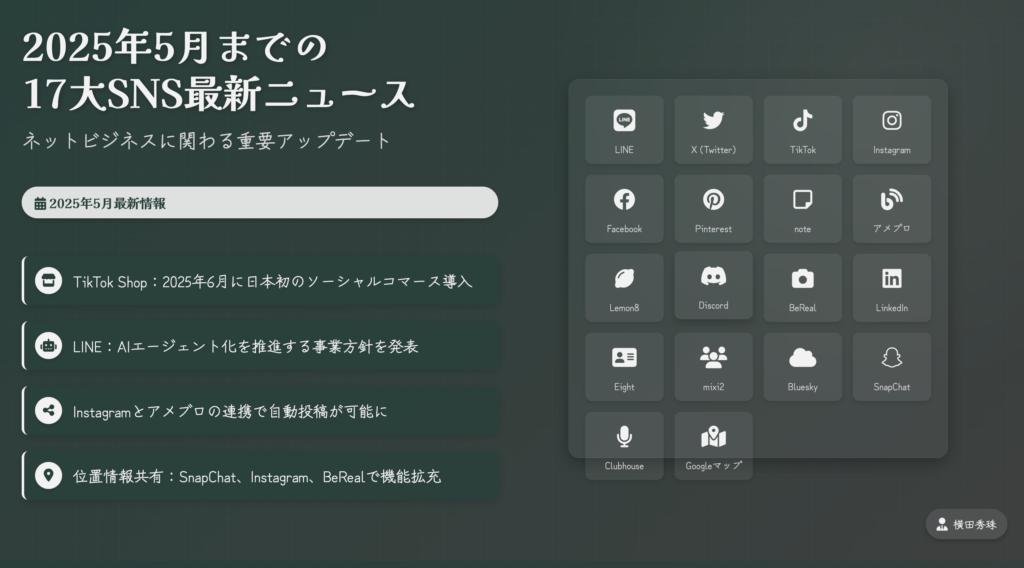Click the person icon beside 横田秀珠
The width and height of the screenshot is (1024, 568).
(x=942, y=524)
